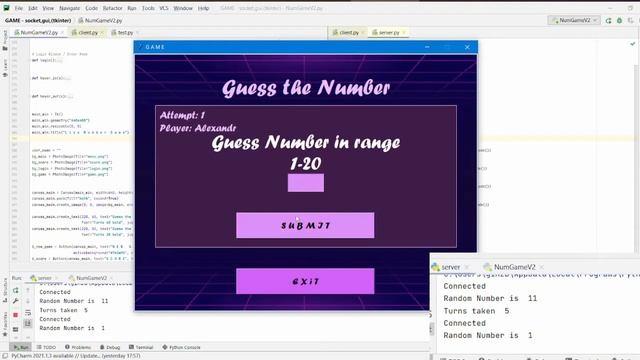The image size is (640, 360).
Task: Open the Edit menu
Action: [x=33, y=8]
